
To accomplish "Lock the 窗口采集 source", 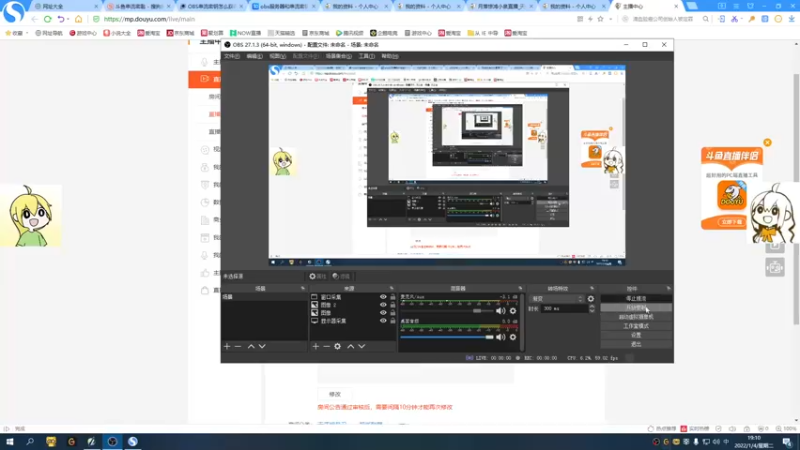I will (392, 297).
